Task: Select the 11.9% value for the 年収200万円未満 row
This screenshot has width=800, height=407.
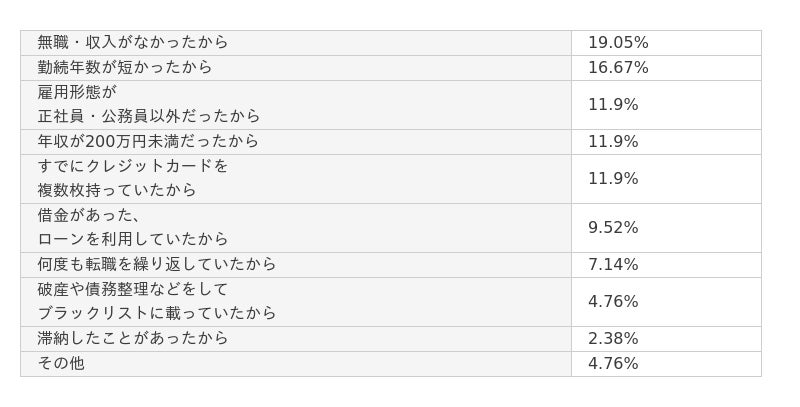Action: (x=613, y=142)
